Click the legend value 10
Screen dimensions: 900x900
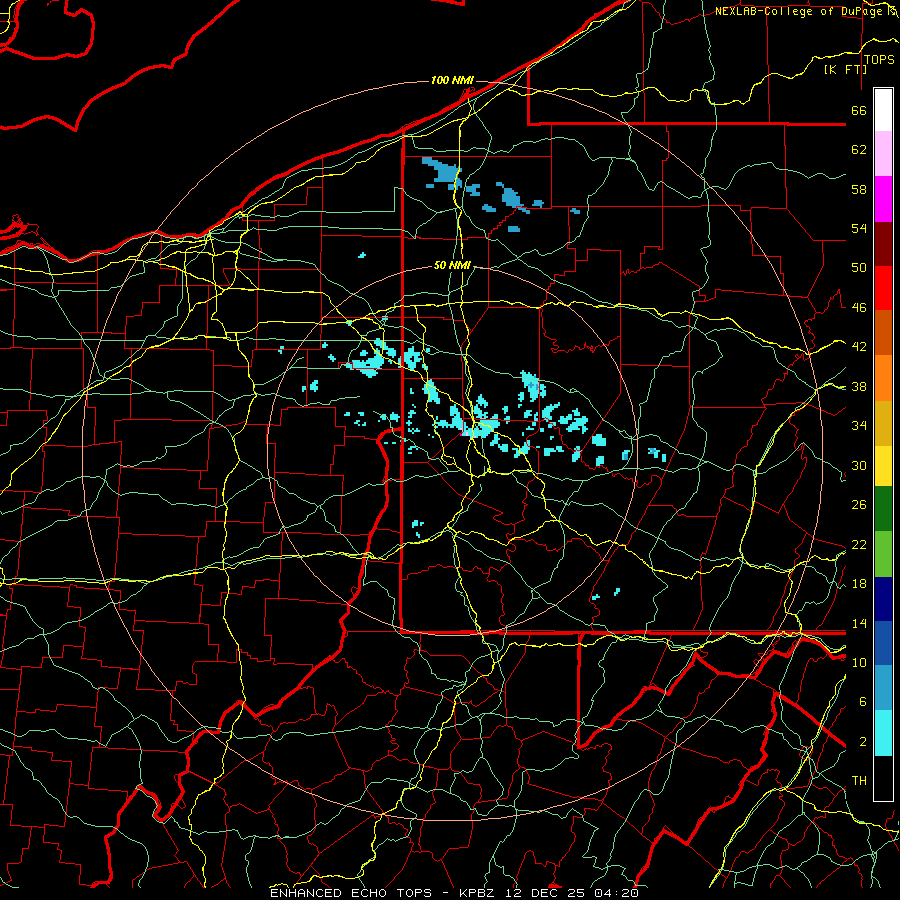(859, 662)
